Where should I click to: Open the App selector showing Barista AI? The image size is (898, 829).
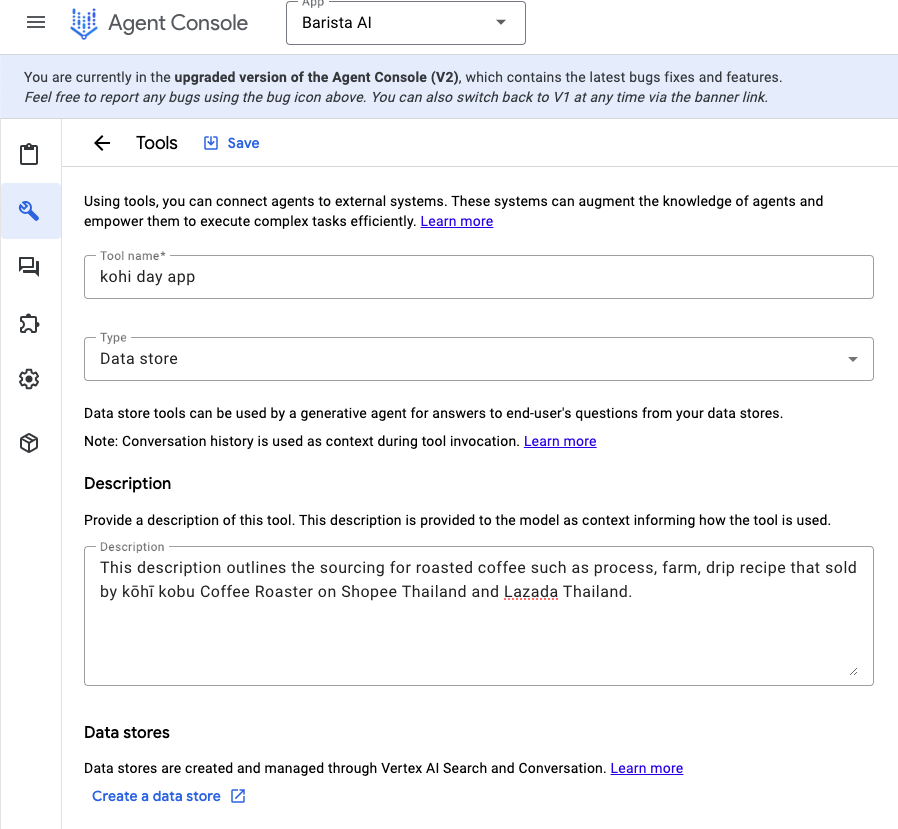[x=405, y=23]
